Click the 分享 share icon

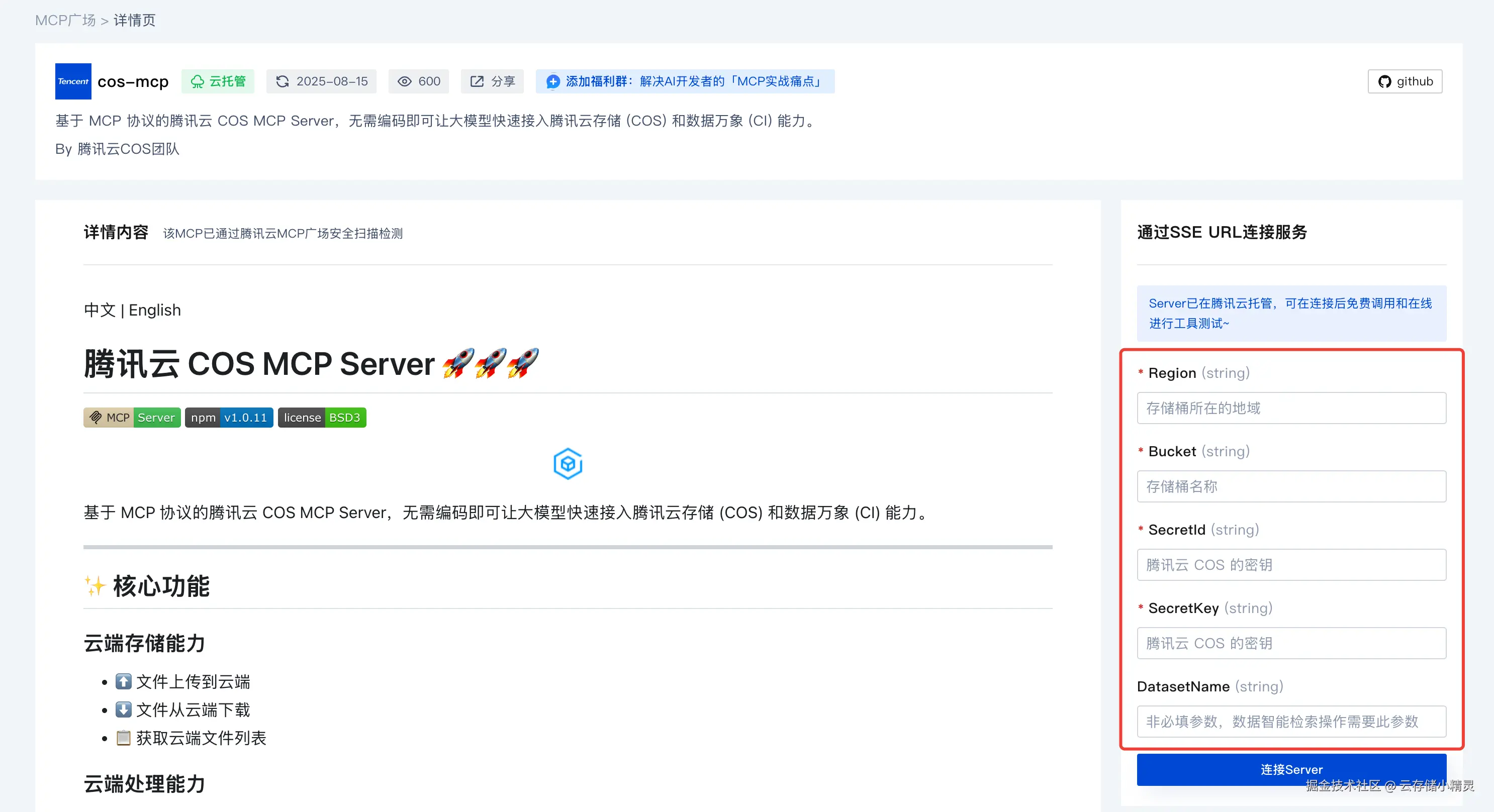pos(477,81)
